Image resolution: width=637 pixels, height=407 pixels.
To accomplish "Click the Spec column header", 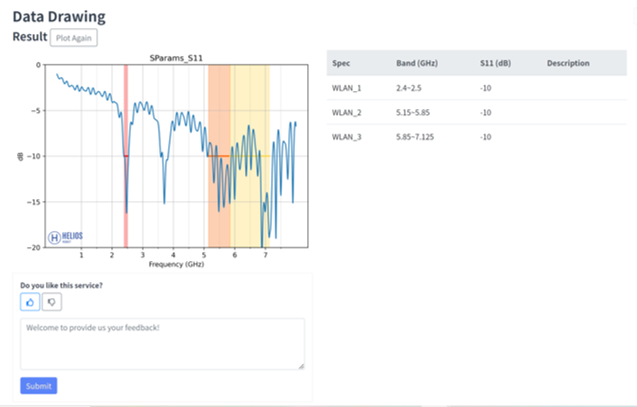I will 341,64.
